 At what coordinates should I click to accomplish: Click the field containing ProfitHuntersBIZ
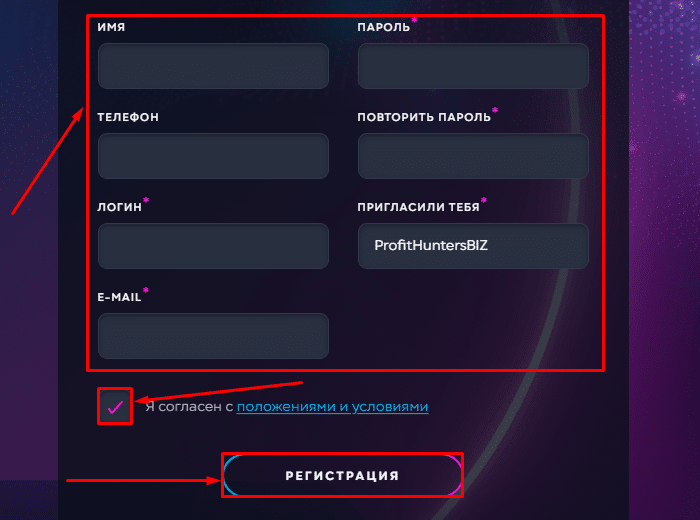(x=473, y=246)
